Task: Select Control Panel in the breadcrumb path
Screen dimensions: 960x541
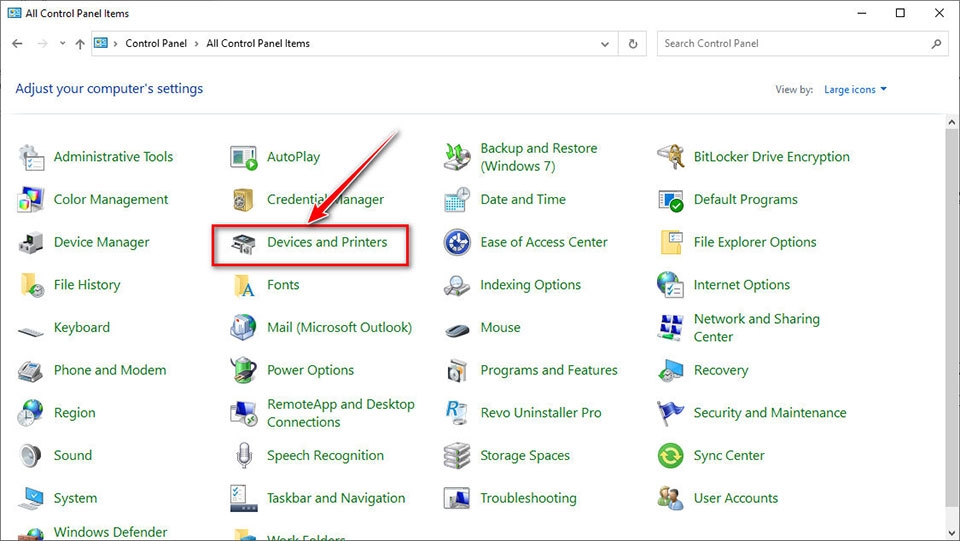Action: pos(156,44)
